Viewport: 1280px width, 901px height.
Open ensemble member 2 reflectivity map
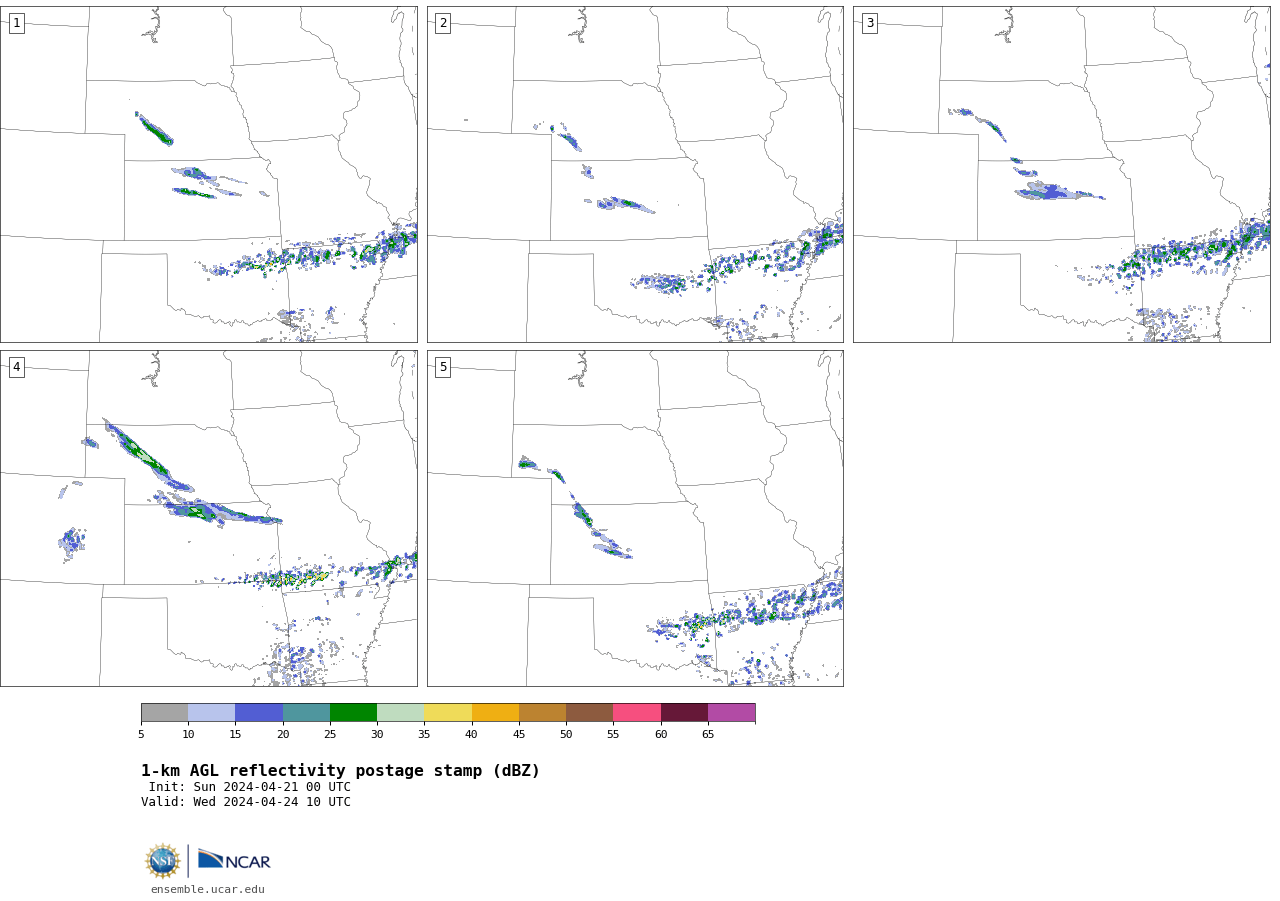click(x=635, y=174)
